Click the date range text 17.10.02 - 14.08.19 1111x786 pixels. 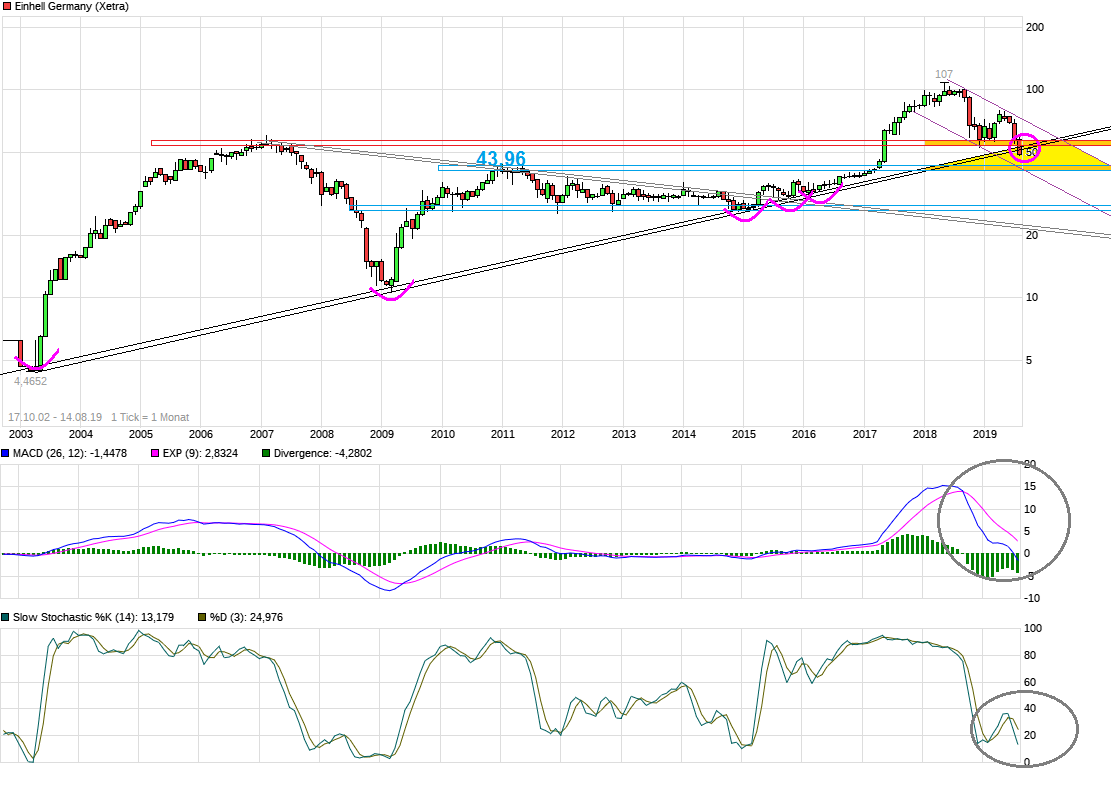55,417
